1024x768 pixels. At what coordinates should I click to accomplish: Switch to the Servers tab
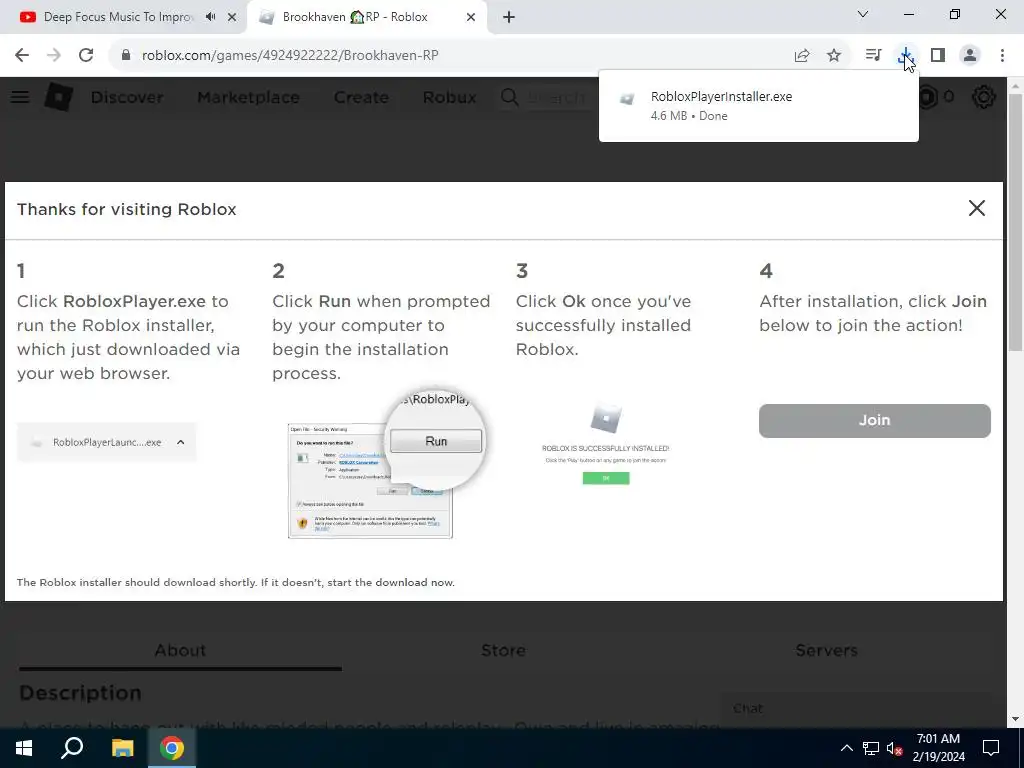(x=826, y=650)
